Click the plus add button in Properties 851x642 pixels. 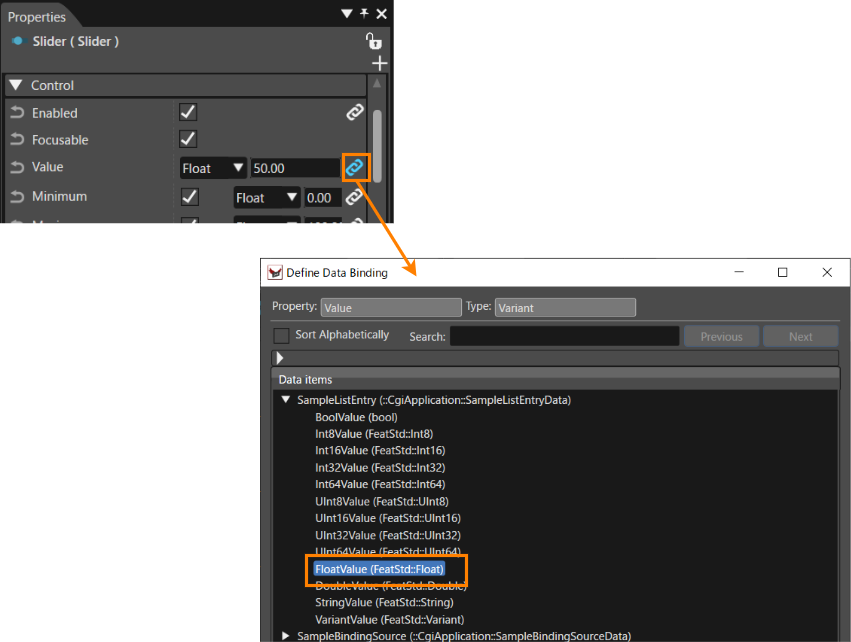coord(379,63)
